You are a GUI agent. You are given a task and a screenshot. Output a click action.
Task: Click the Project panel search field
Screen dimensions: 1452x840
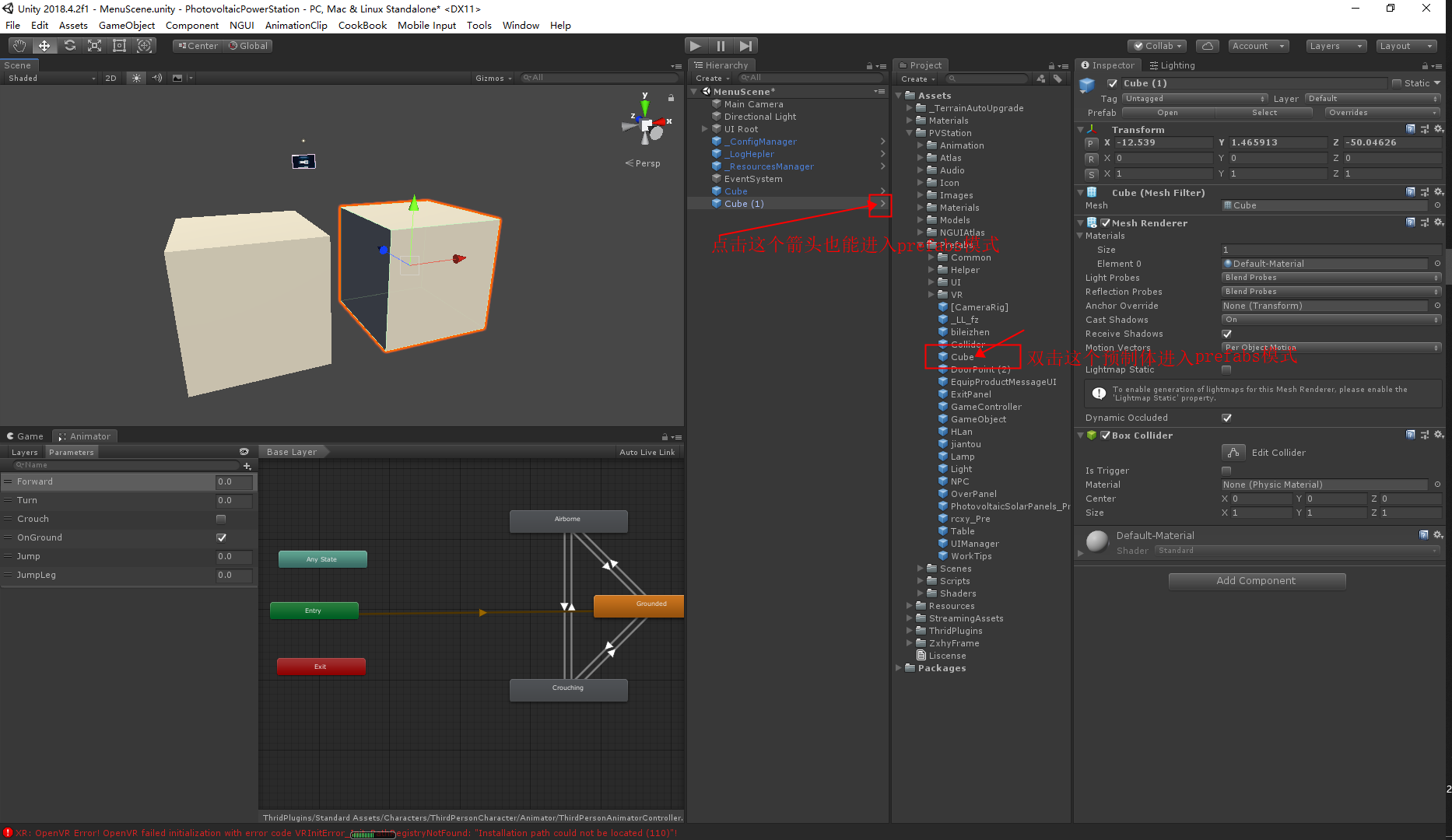pyautogui.click(x=987, y=78)
